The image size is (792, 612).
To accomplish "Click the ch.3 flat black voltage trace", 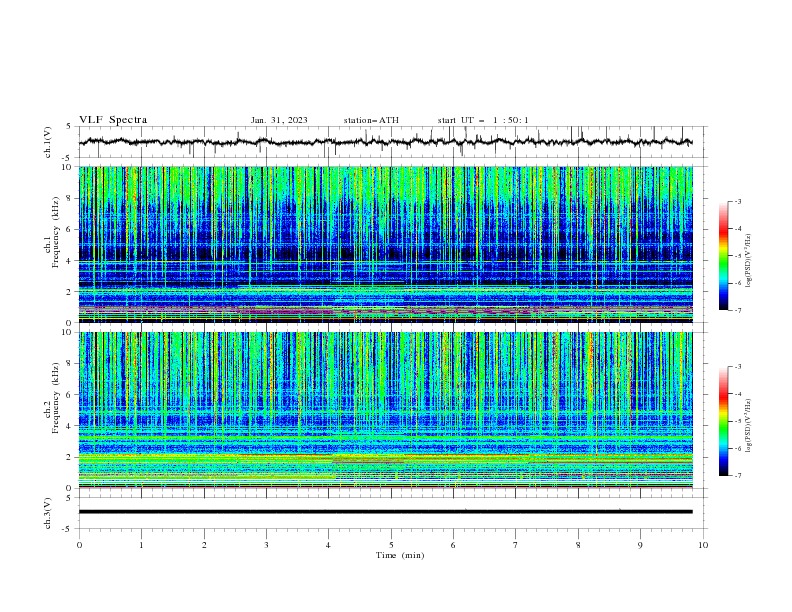I will click(x=385, y=512).
